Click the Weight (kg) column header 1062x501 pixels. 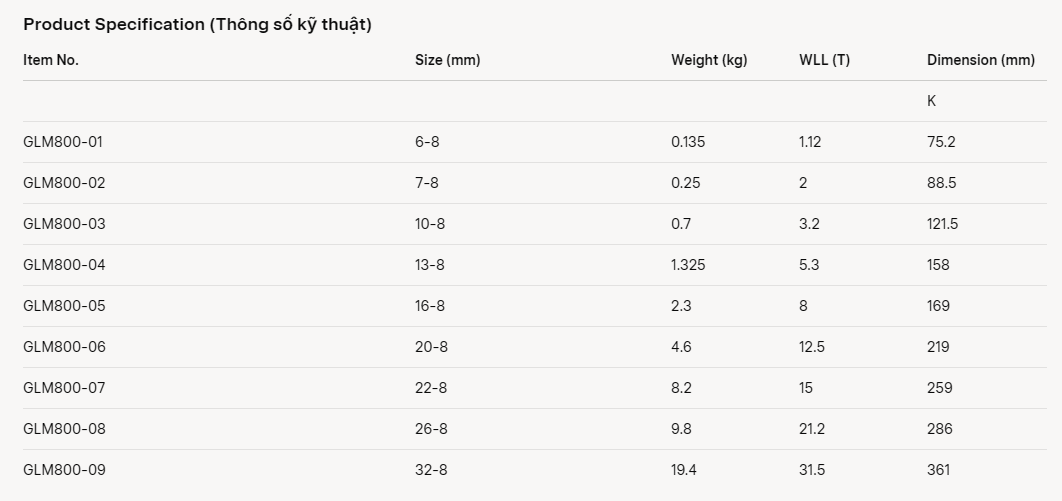pos(709,60)
